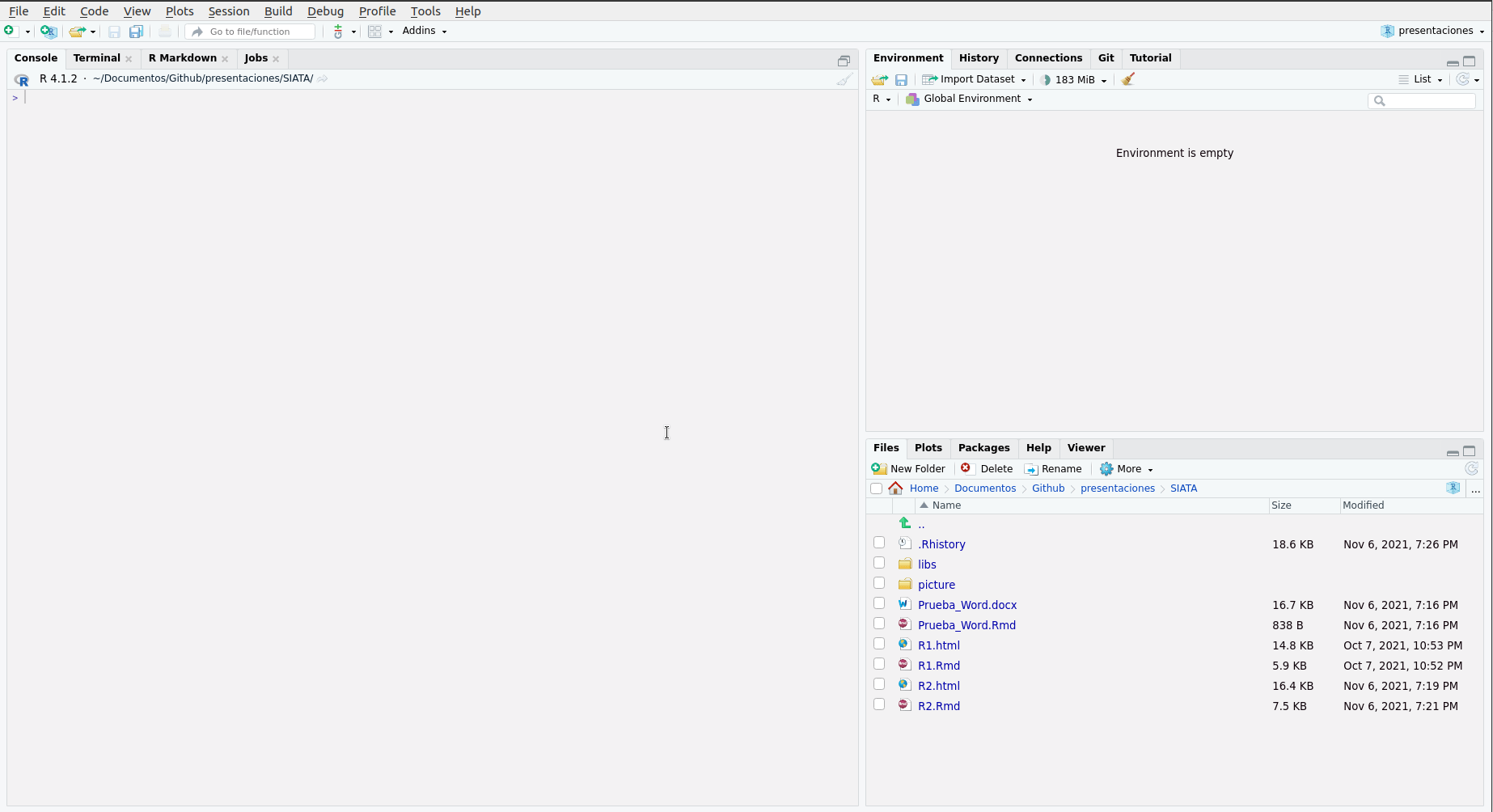
Task: Click the Clear objects broom in Environment pane
Action: point(1128,79)
